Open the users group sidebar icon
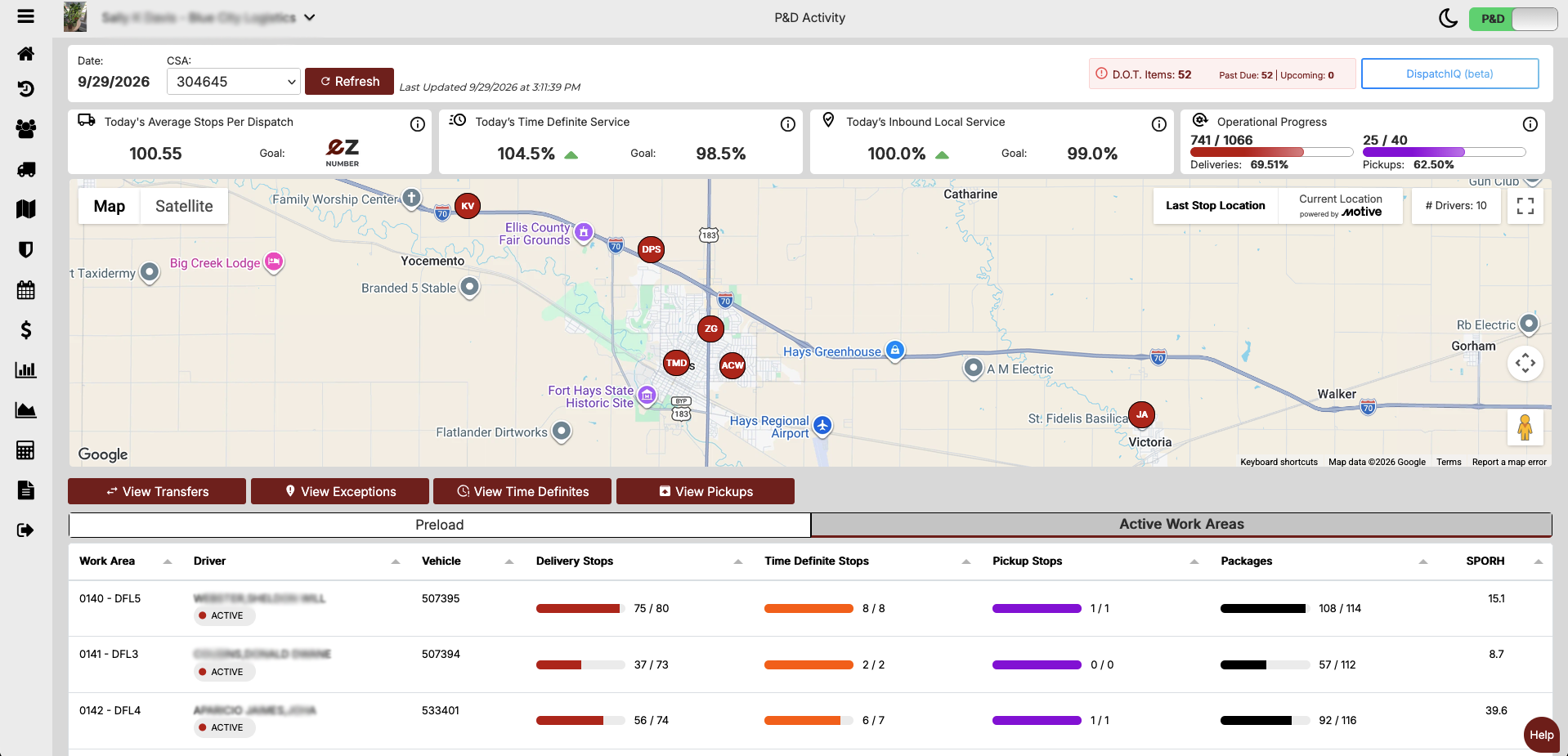Viewport: 1568px width, 756px height. pos(26,129)
